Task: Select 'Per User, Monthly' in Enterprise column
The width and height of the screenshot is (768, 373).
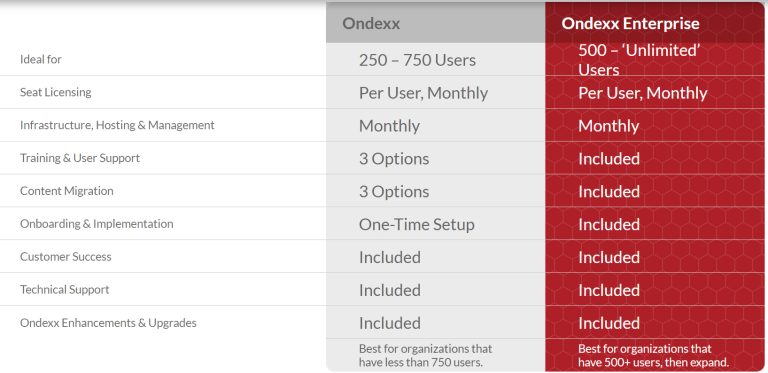Action: [643, 93]
